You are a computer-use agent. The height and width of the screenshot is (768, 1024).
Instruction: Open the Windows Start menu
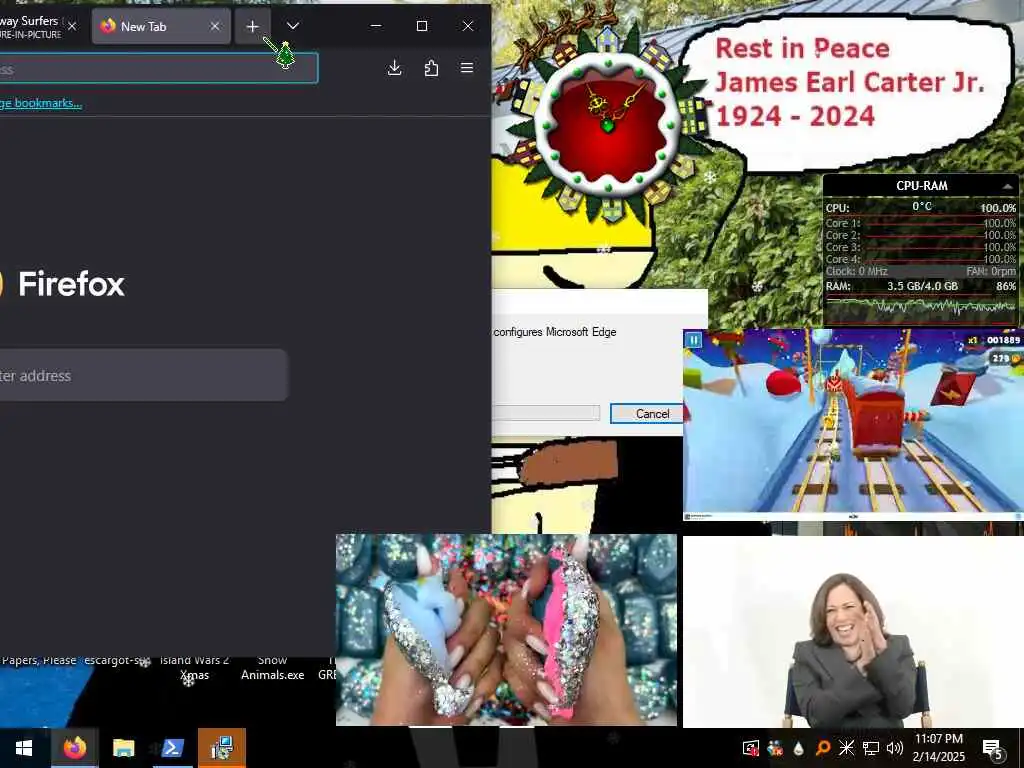point(24,748)
